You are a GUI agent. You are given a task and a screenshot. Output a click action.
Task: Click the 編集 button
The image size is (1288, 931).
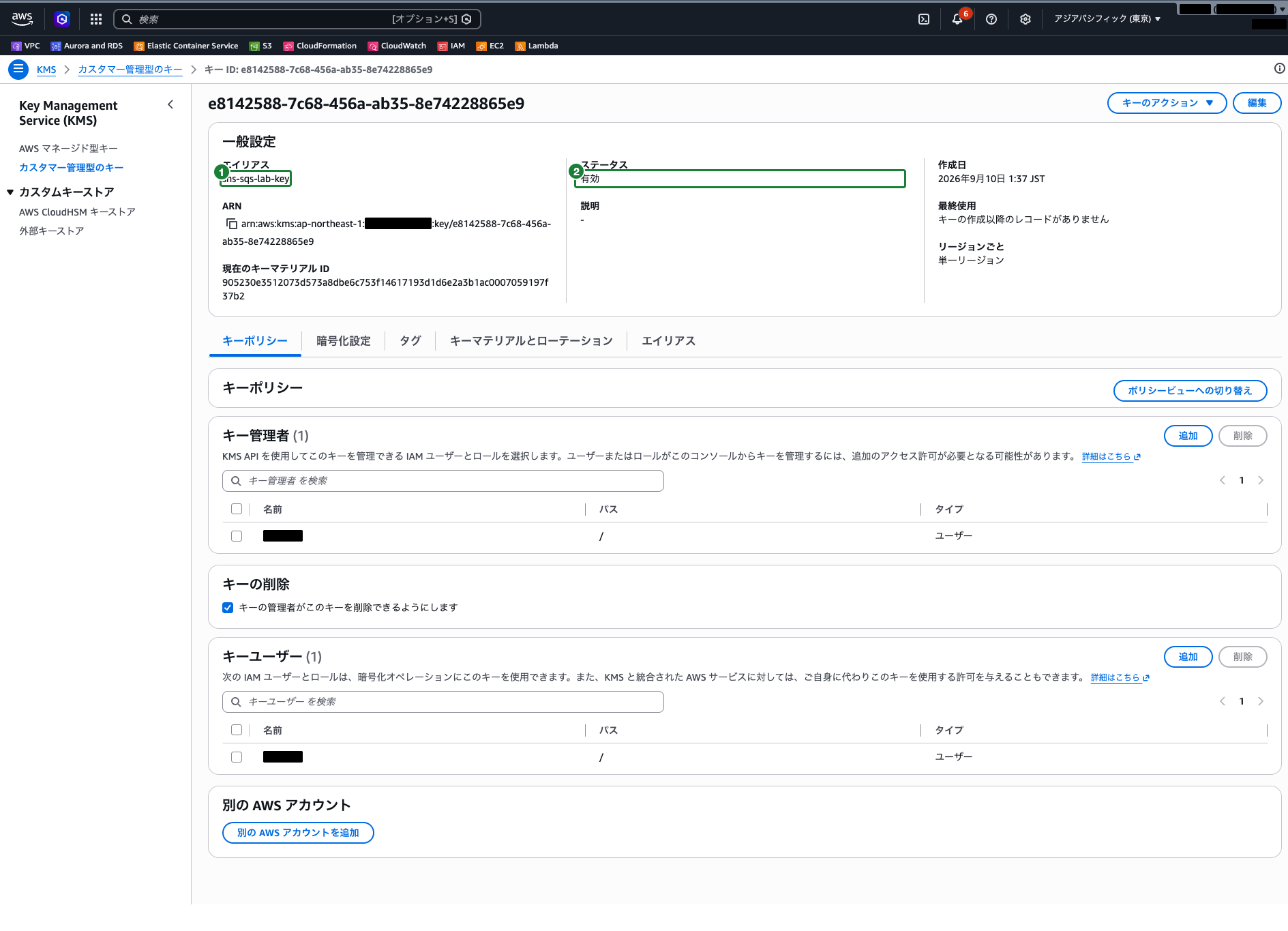click(1257, 103)
